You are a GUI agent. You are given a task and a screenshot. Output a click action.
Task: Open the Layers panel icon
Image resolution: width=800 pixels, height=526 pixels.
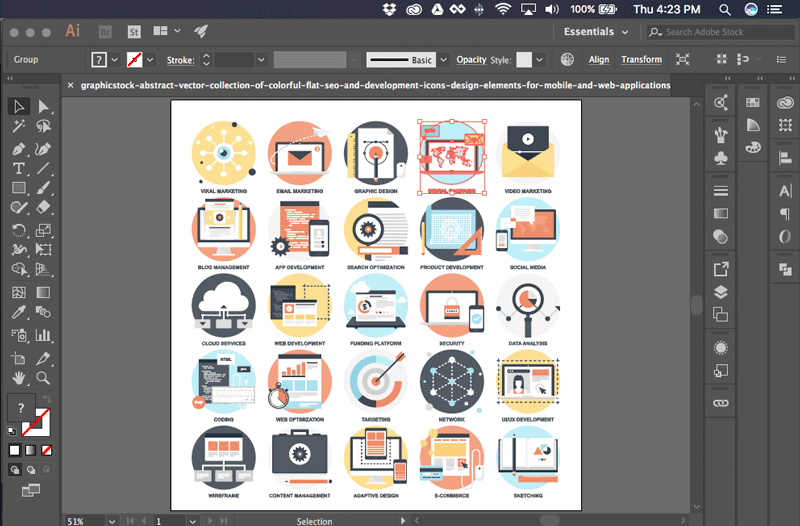tap(720, 293)
